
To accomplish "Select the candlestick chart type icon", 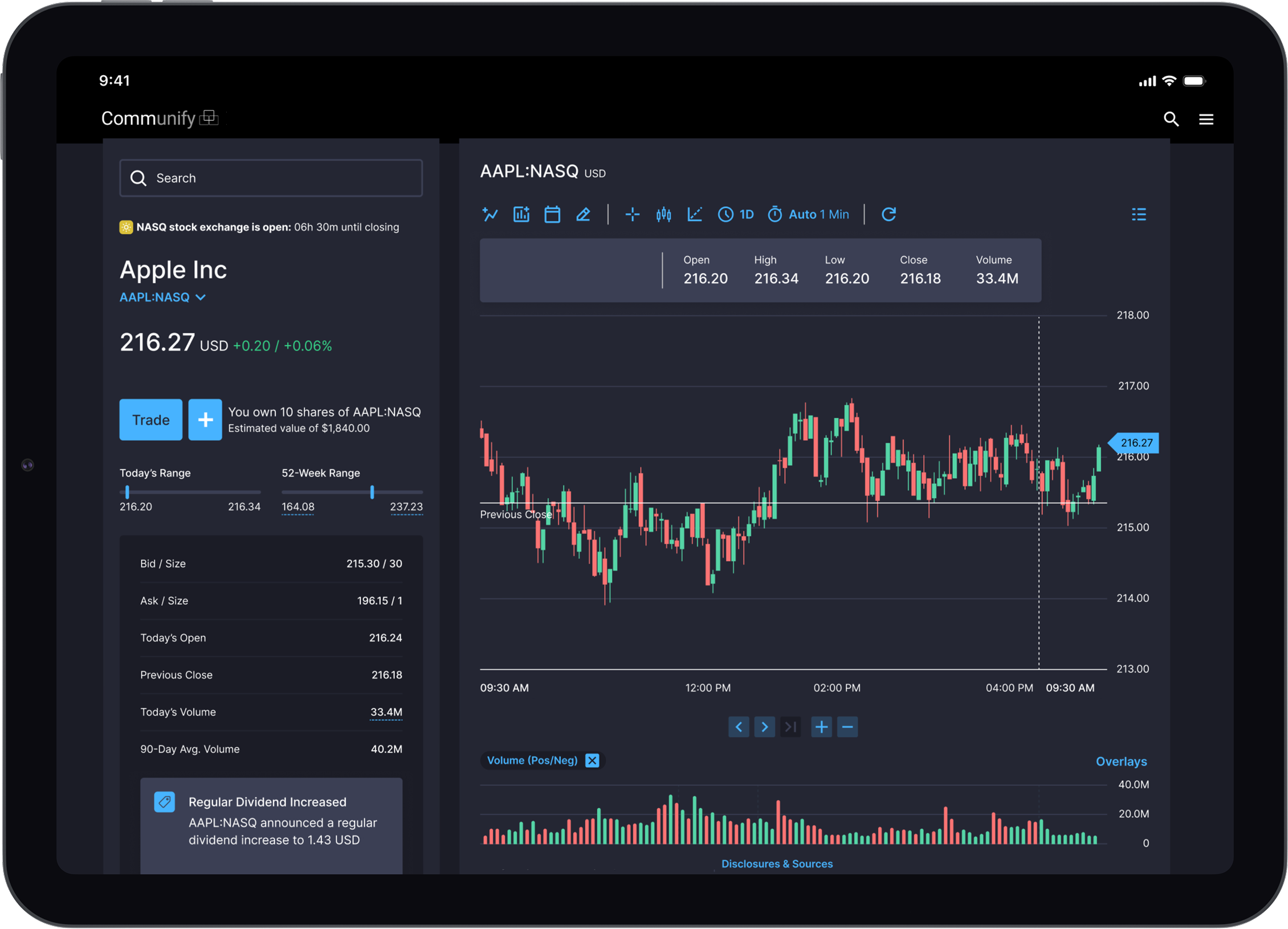I will [663, 214].
